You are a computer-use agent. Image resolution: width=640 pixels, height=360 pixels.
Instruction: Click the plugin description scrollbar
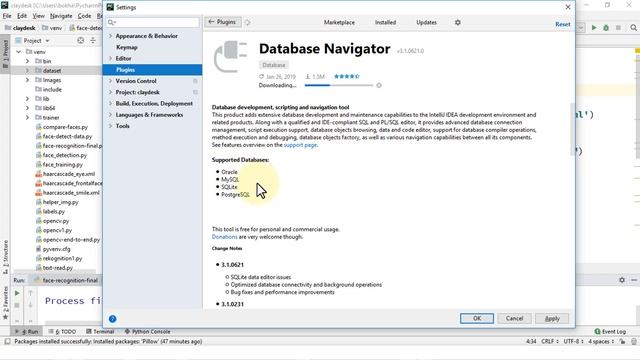click(572, 130)
